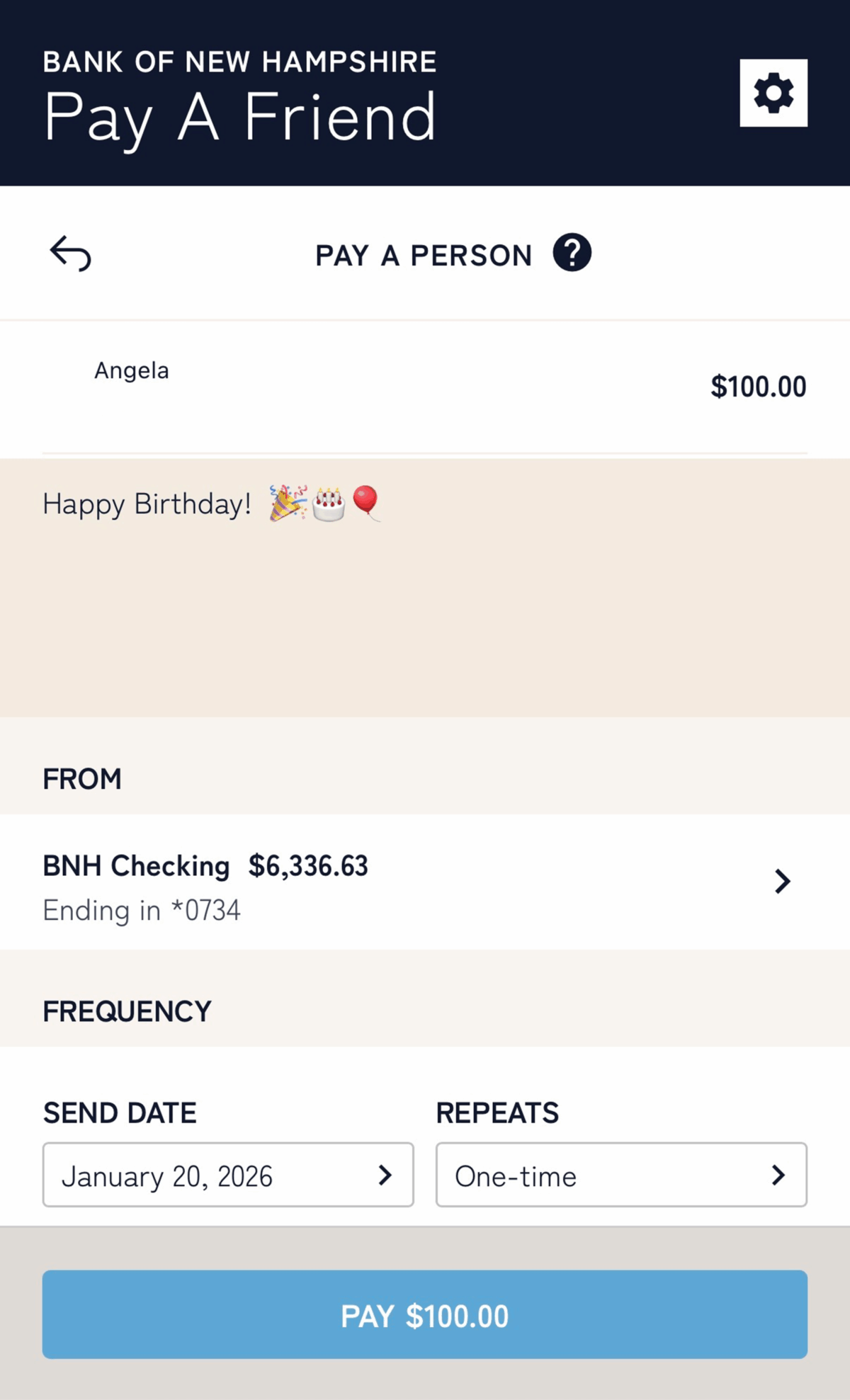The height and width of the screenshot is (1400, 850).
Task: Click the Pay A Friend header title
Action: [239, 118]
